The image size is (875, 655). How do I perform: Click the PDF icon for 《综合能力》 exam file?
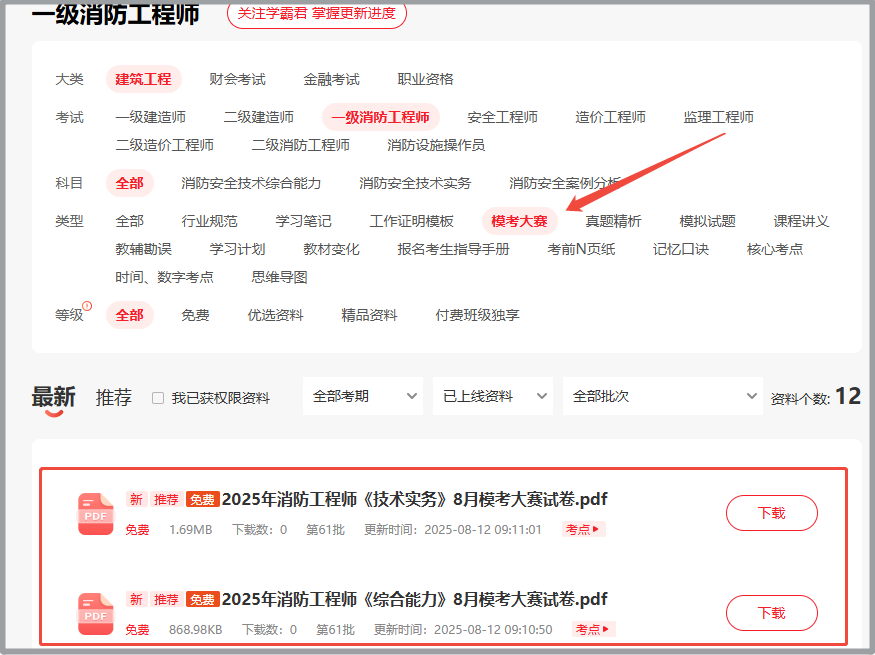coord(96,614)
